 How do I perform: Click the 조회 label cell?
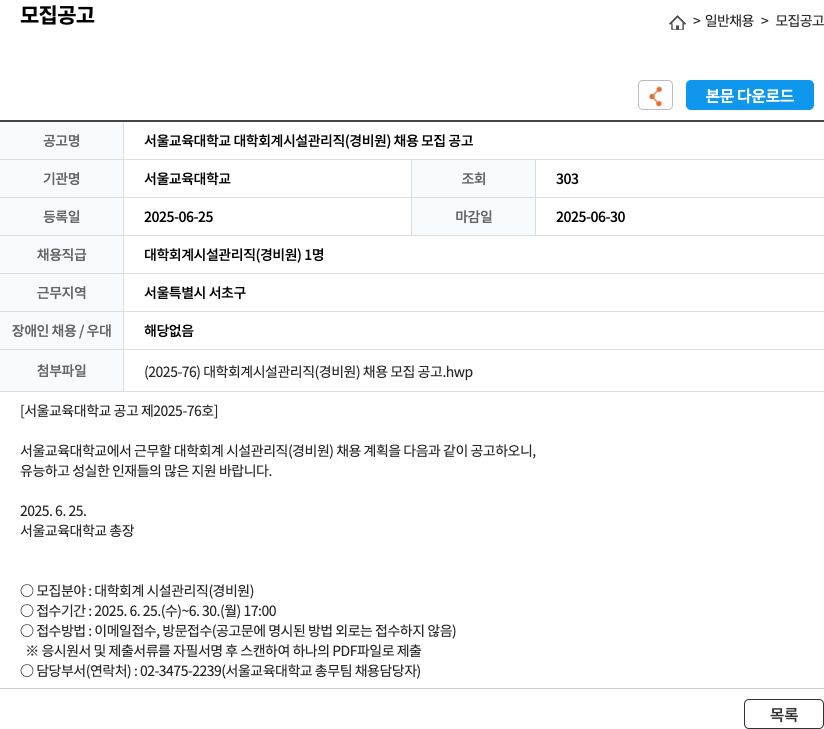click(x=473, y=179)
